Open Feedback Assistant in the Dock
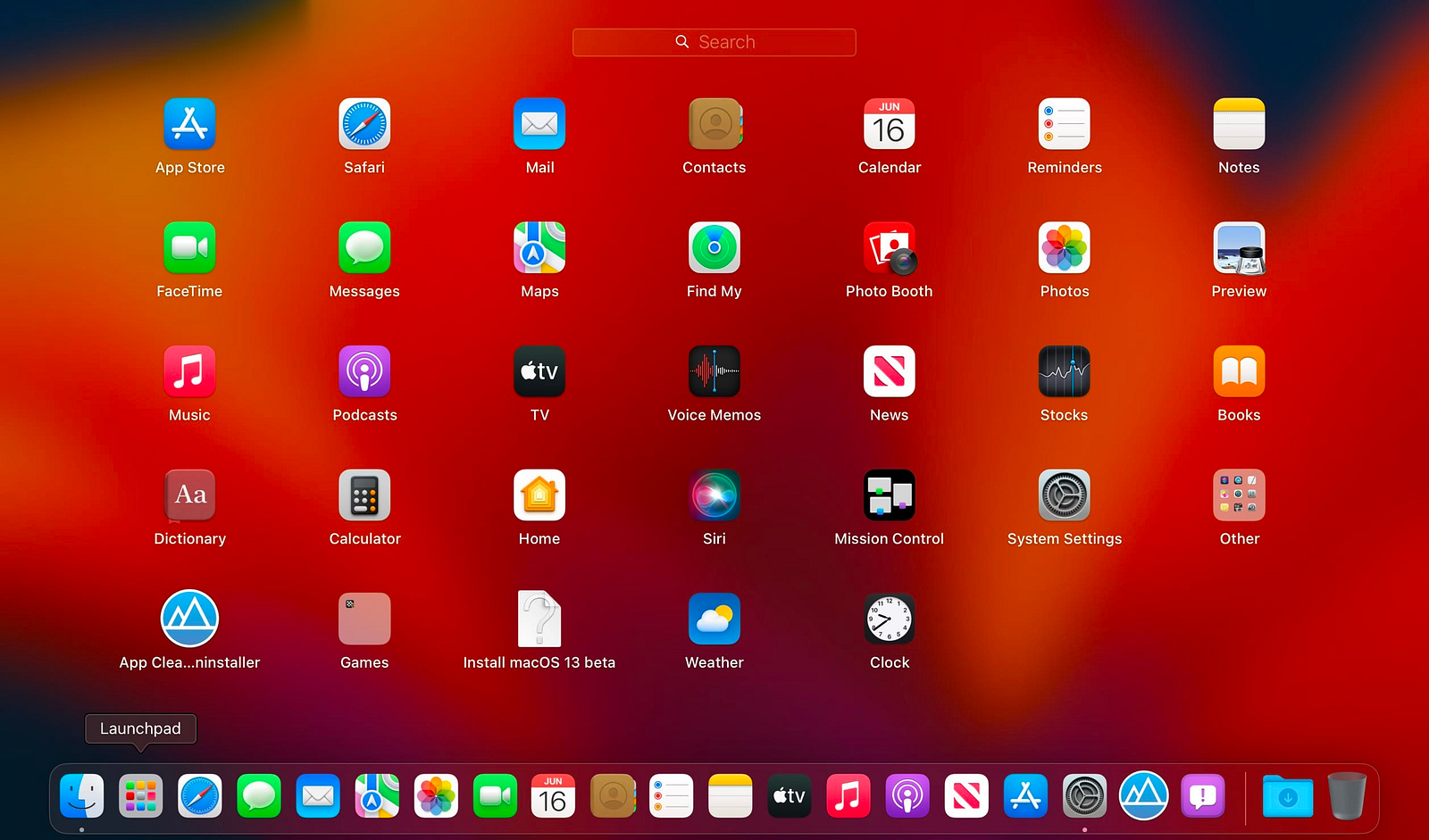Image resolution: width=1429 pixels, height=840 pixels. coord(1203,796)
